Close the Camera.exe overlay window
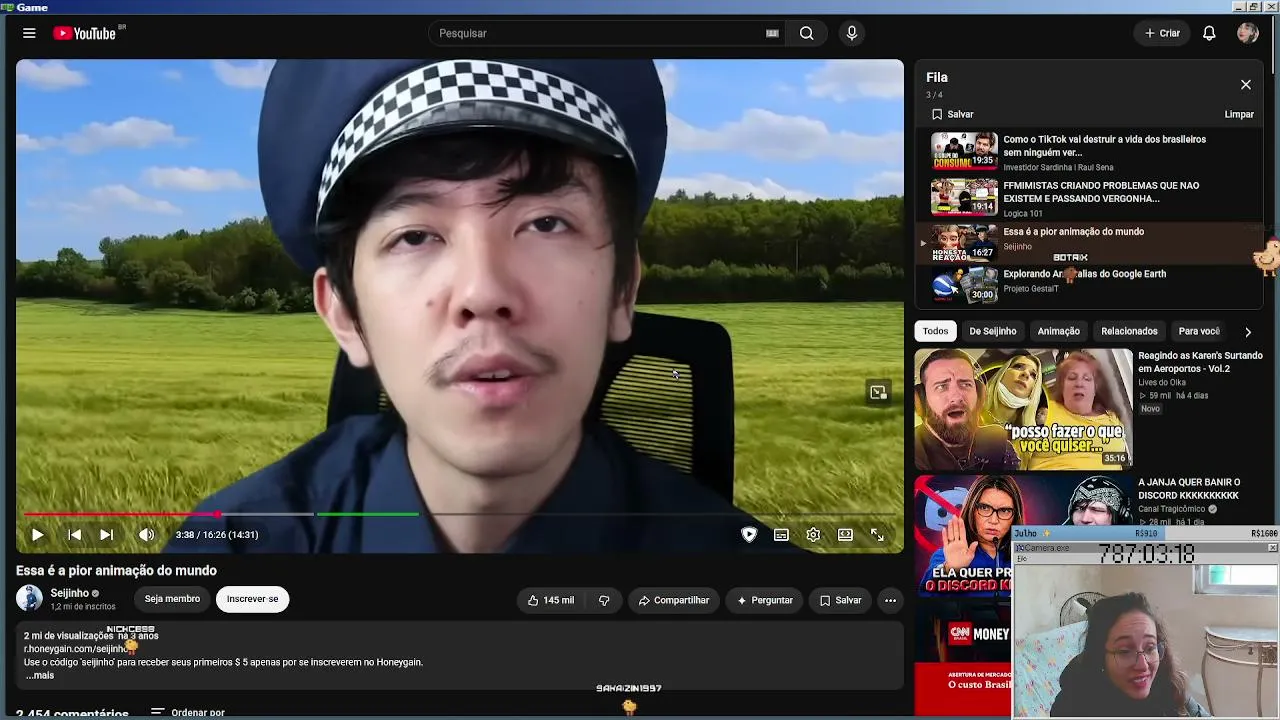The width and height of the screenshot is (1280, 720). tap(1272, 548)
